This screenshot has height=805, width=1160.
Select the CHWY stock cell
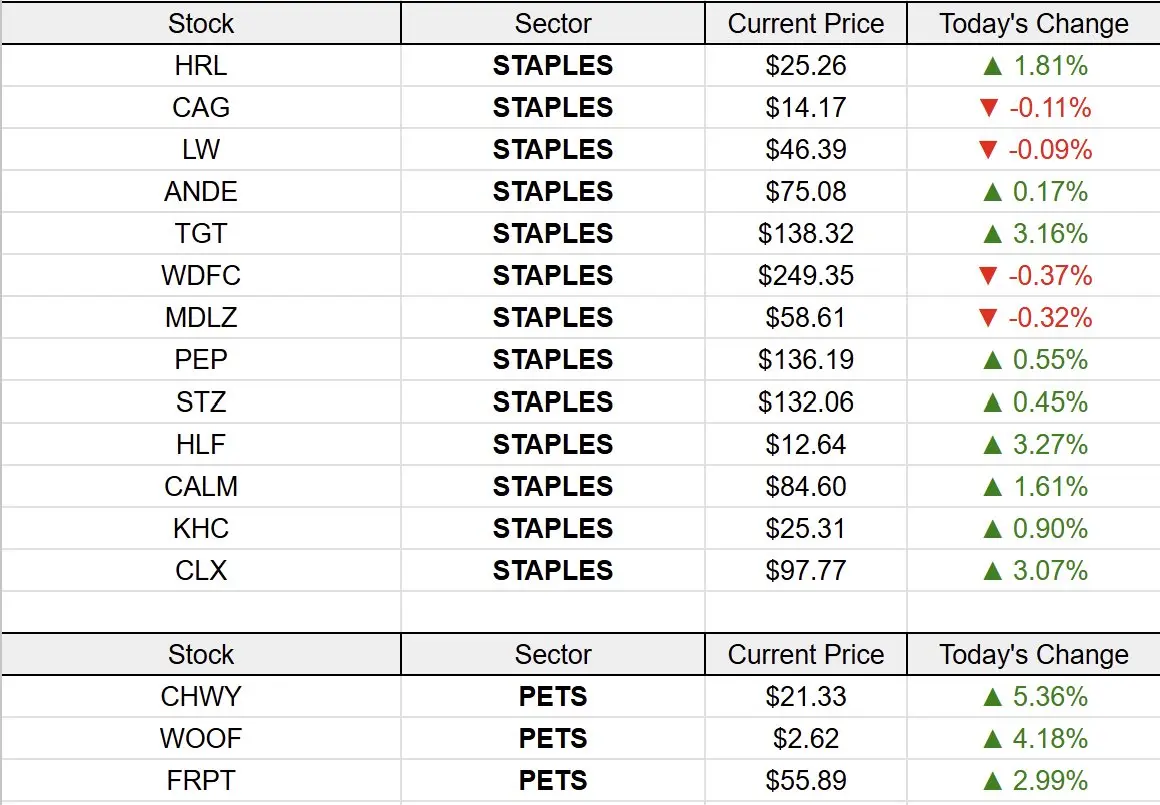200,697
